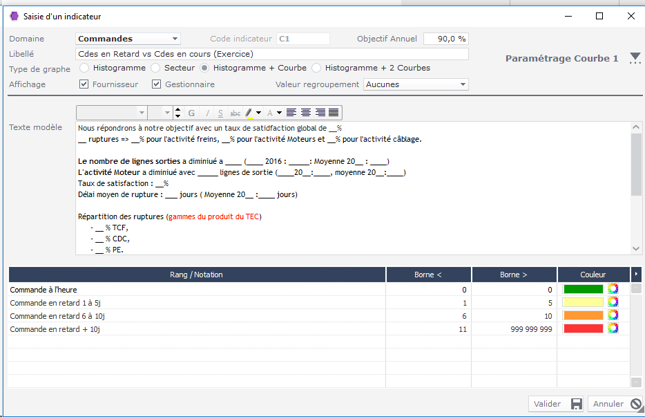
Task: Click the font size stepper arrows
Action: click(x=178, y=112)
